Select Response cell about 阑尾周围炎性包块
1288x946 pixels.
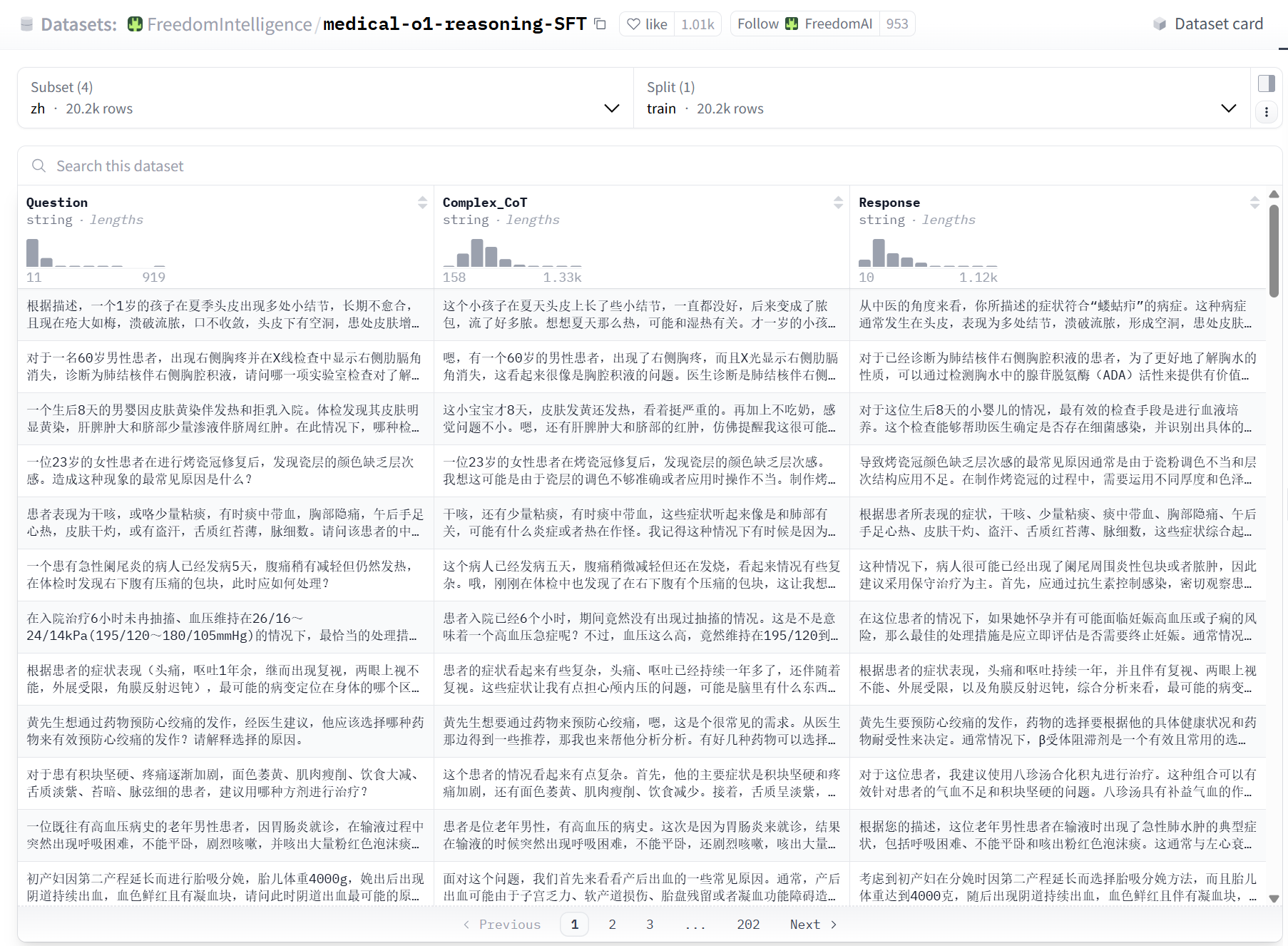(1058, 575)
